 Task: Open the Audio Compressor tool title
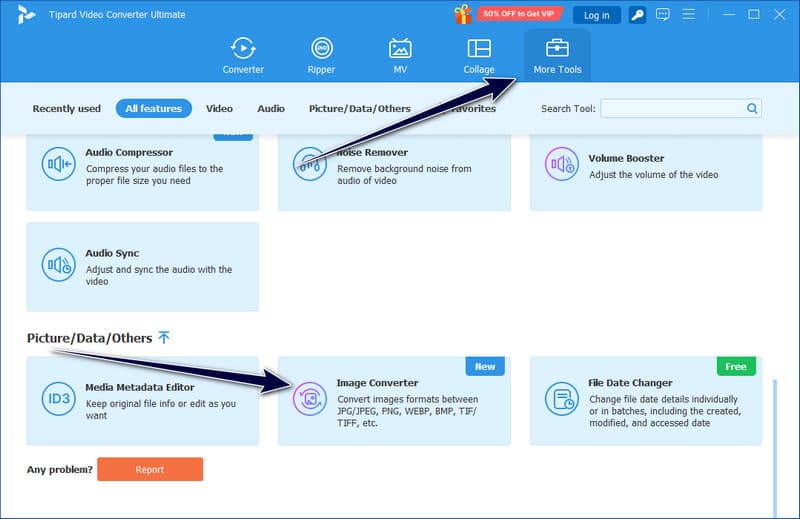[129, 152]
